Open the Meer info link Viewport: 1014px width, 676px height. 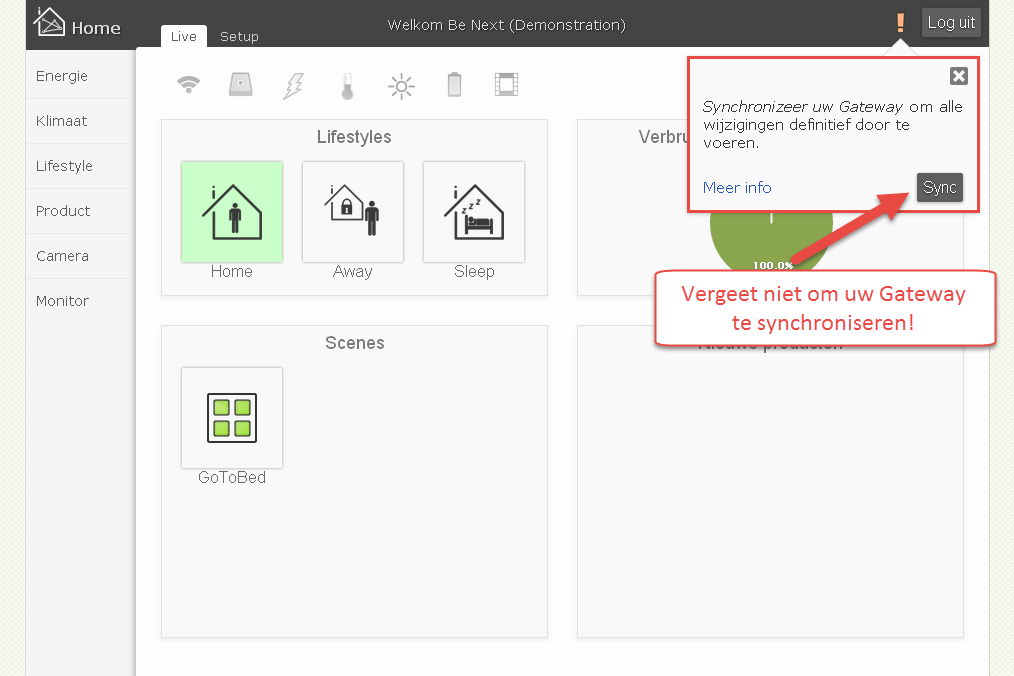point(737,188)
